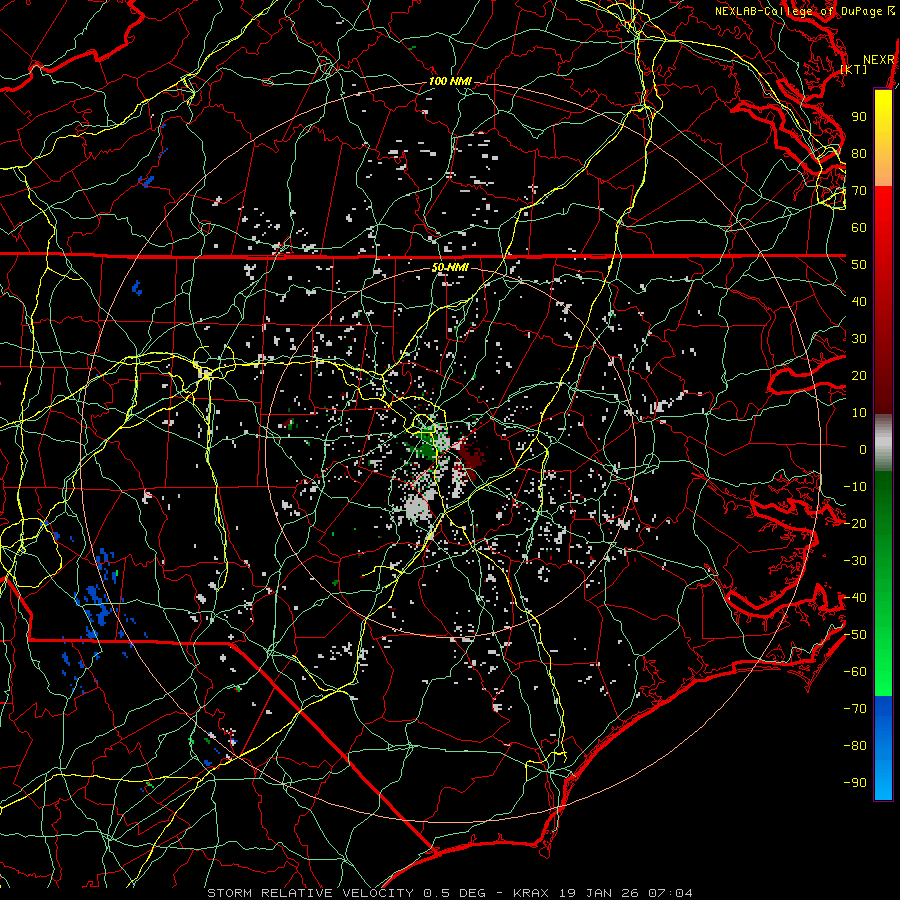Click the 80 value on the velocity scale

point(859,154)
